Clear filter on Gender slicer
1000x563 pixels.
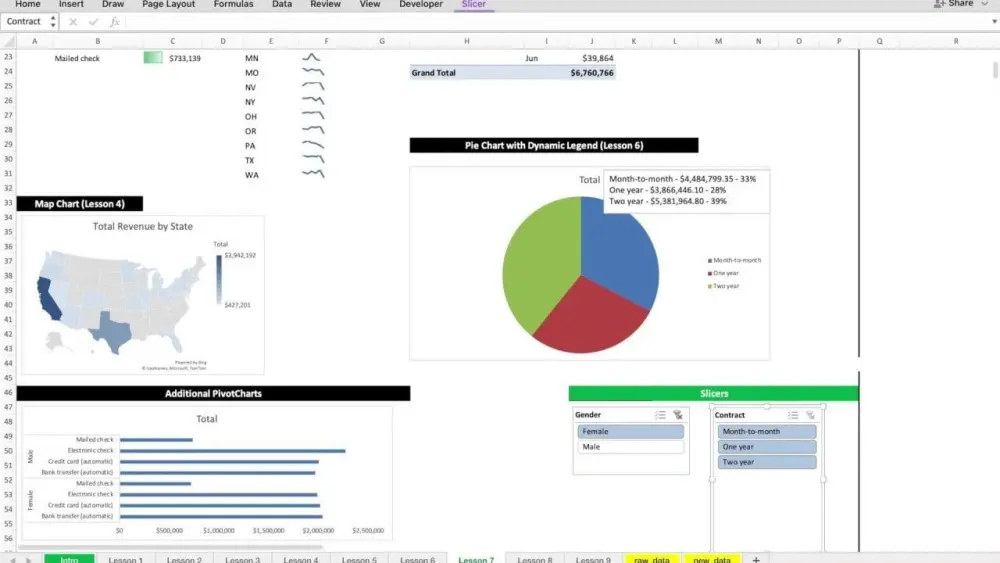click(678, 415)
